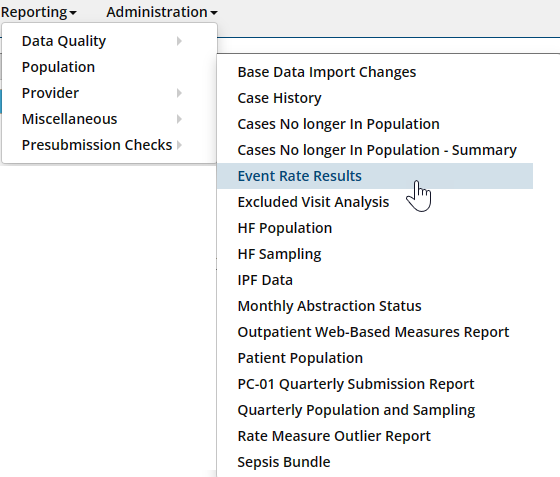Image resolution: width=560 pixels, height=477 pixels.
Task: Expand the Presubmission Checks submenu arrow
Action: [179, 145]
